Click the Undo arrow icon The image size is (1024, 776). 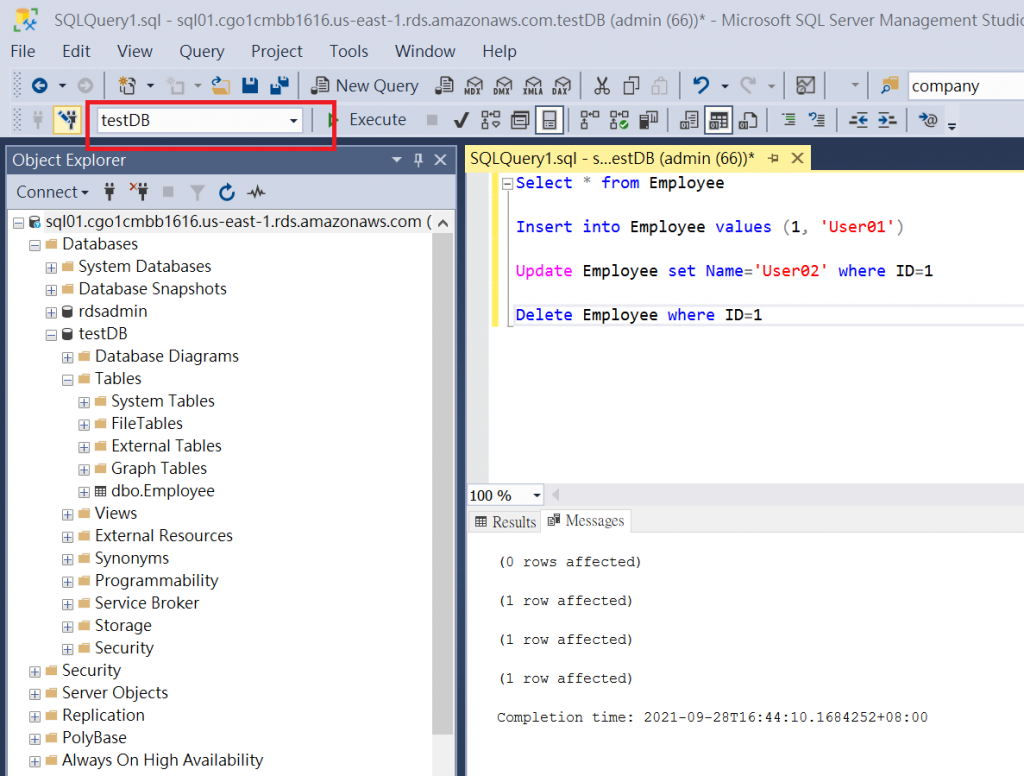(701, 86)
